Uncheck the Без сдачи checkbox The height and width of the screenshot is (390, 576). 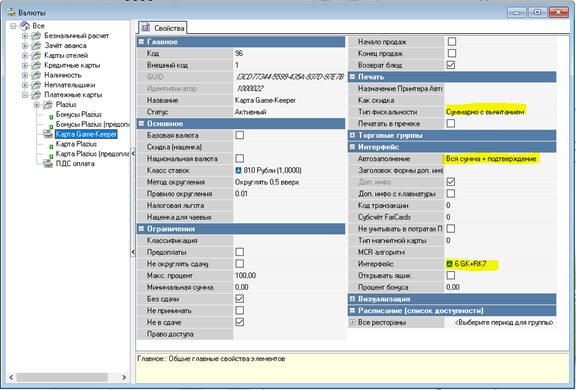[240, 299]
